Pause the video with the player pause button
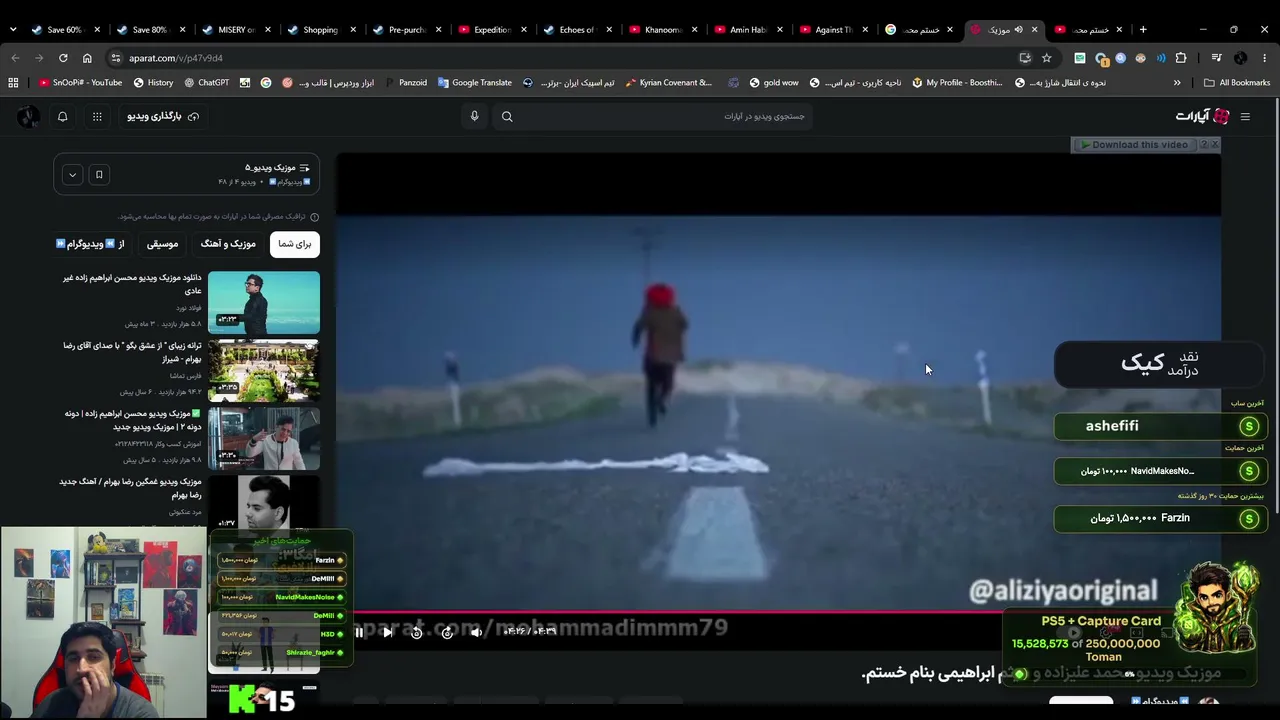This screenshot has width=1280, height=720. pyautogui.click(x=359, y=632)
